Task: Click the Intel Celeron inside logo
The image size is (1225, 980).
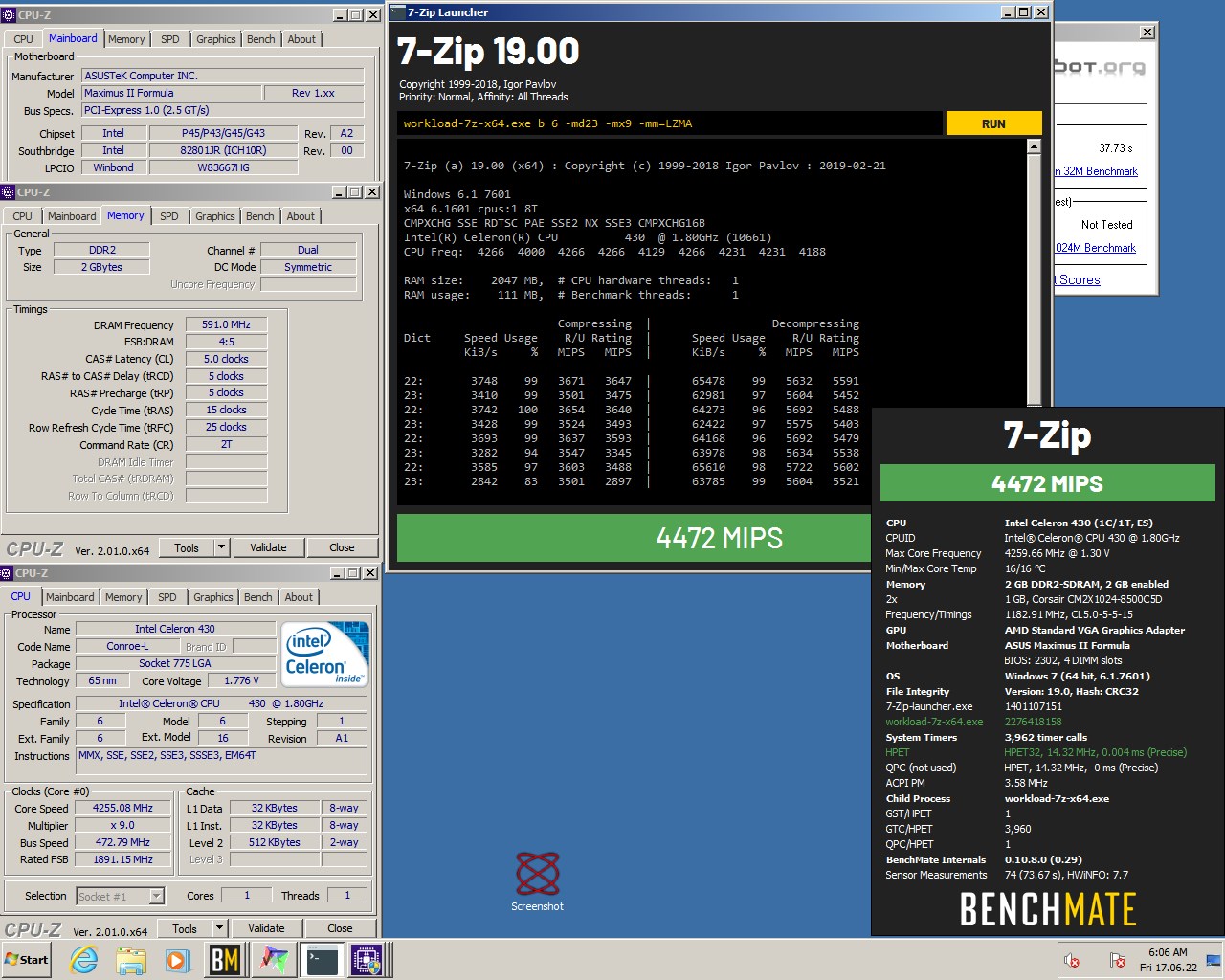Action: (325, 655)
